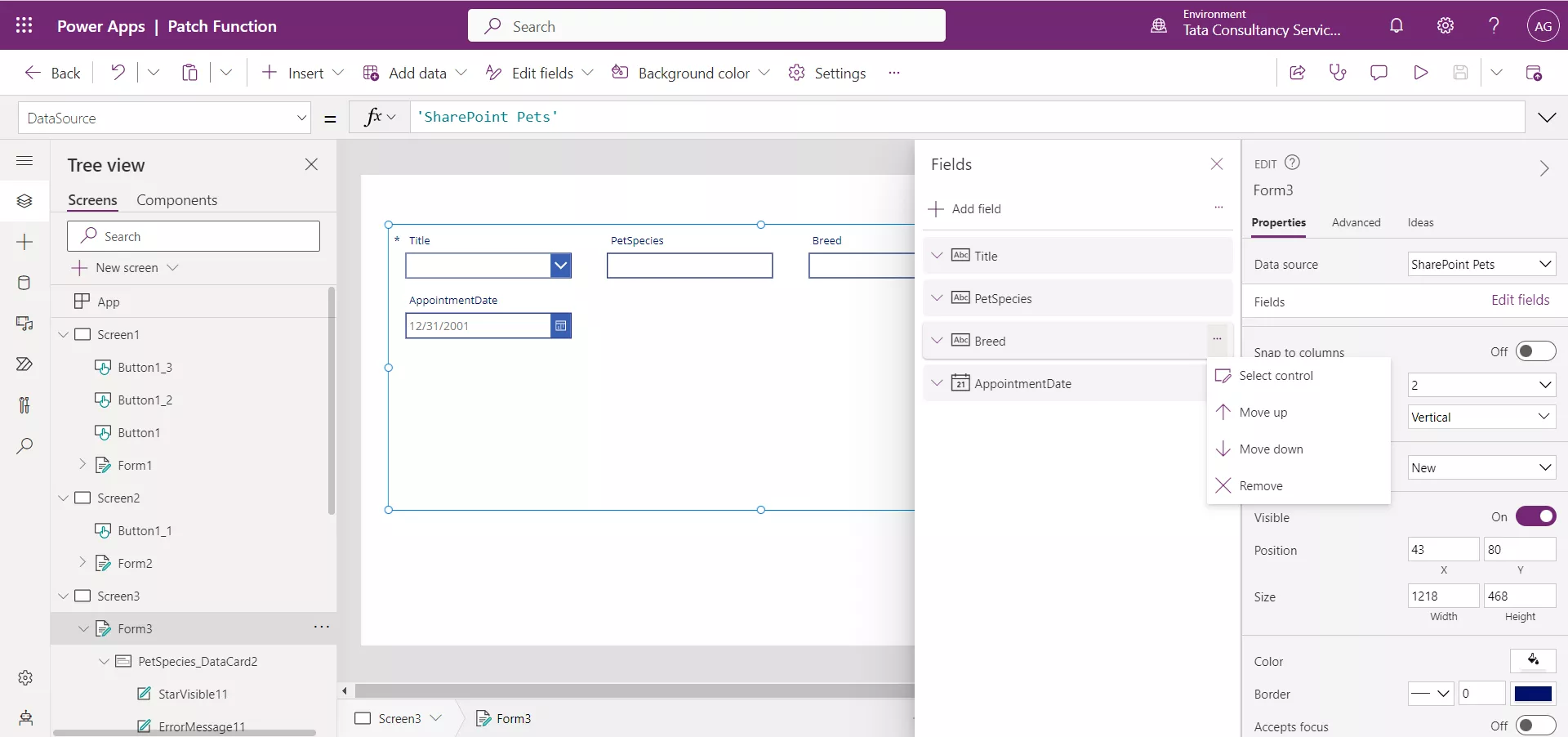The image size is (1568, 737).
Task: Toggle Accepts focus switch
Action: [1535, 726]
